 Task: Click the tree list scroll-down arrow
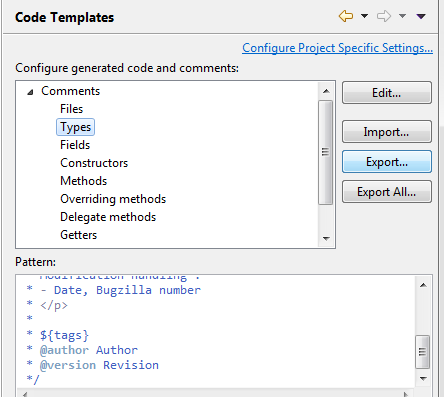click(x=326, y=238)
